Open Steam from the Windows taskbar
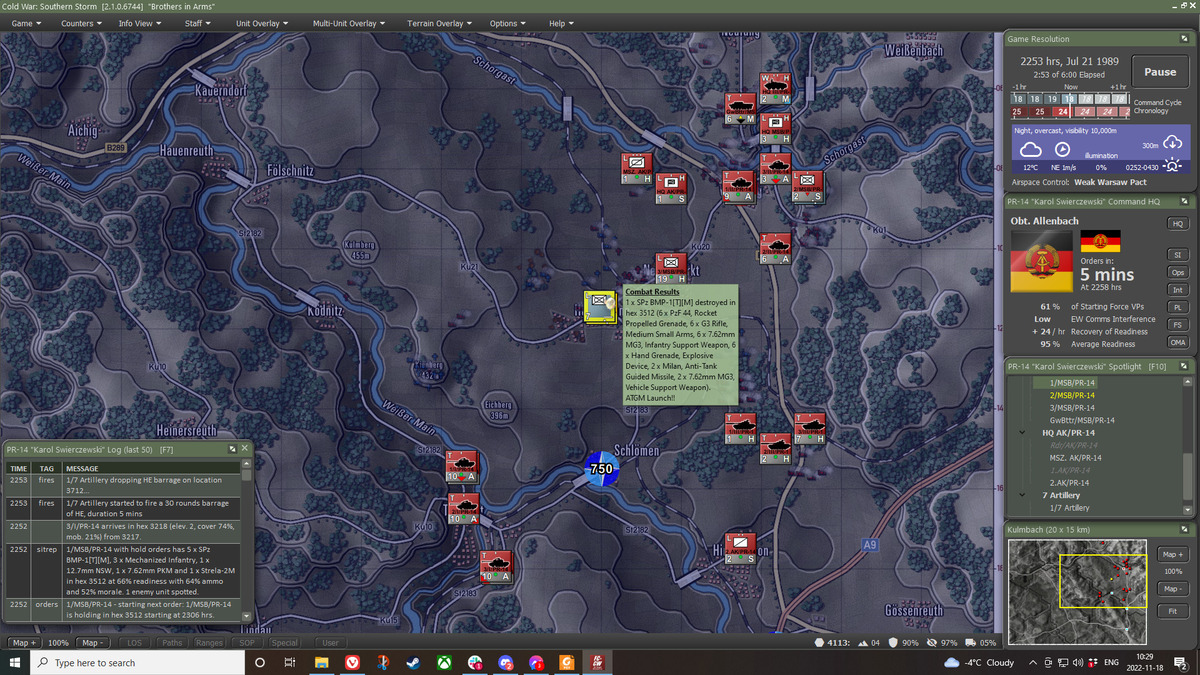 pyautogui.click(x=413, y=663)
